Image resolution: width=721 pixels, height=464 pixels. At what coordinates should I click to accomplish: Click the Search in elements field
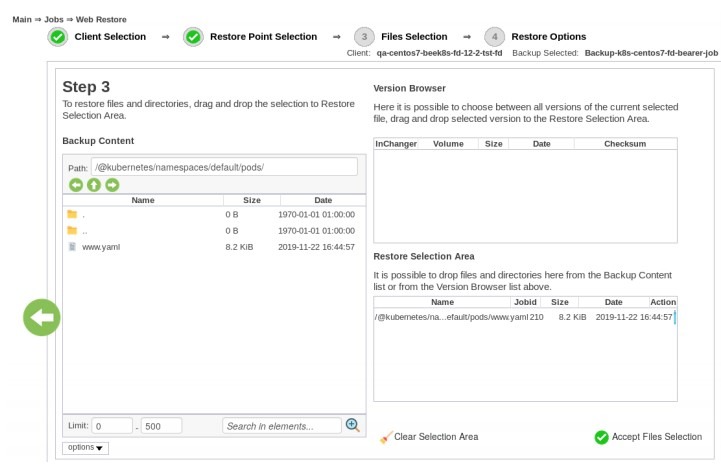282,426
